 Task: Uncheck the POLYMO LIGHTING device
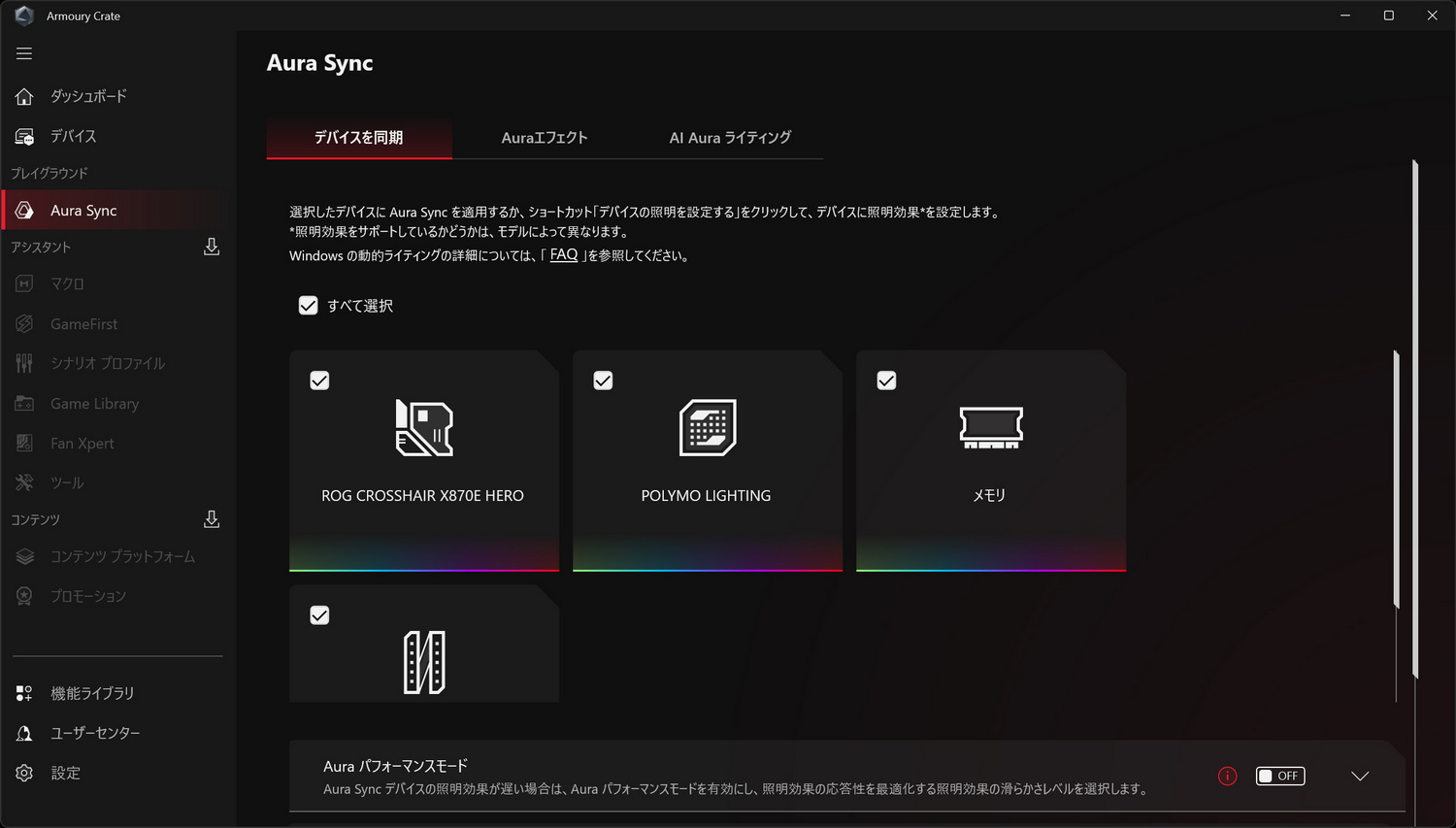[603, 381]
